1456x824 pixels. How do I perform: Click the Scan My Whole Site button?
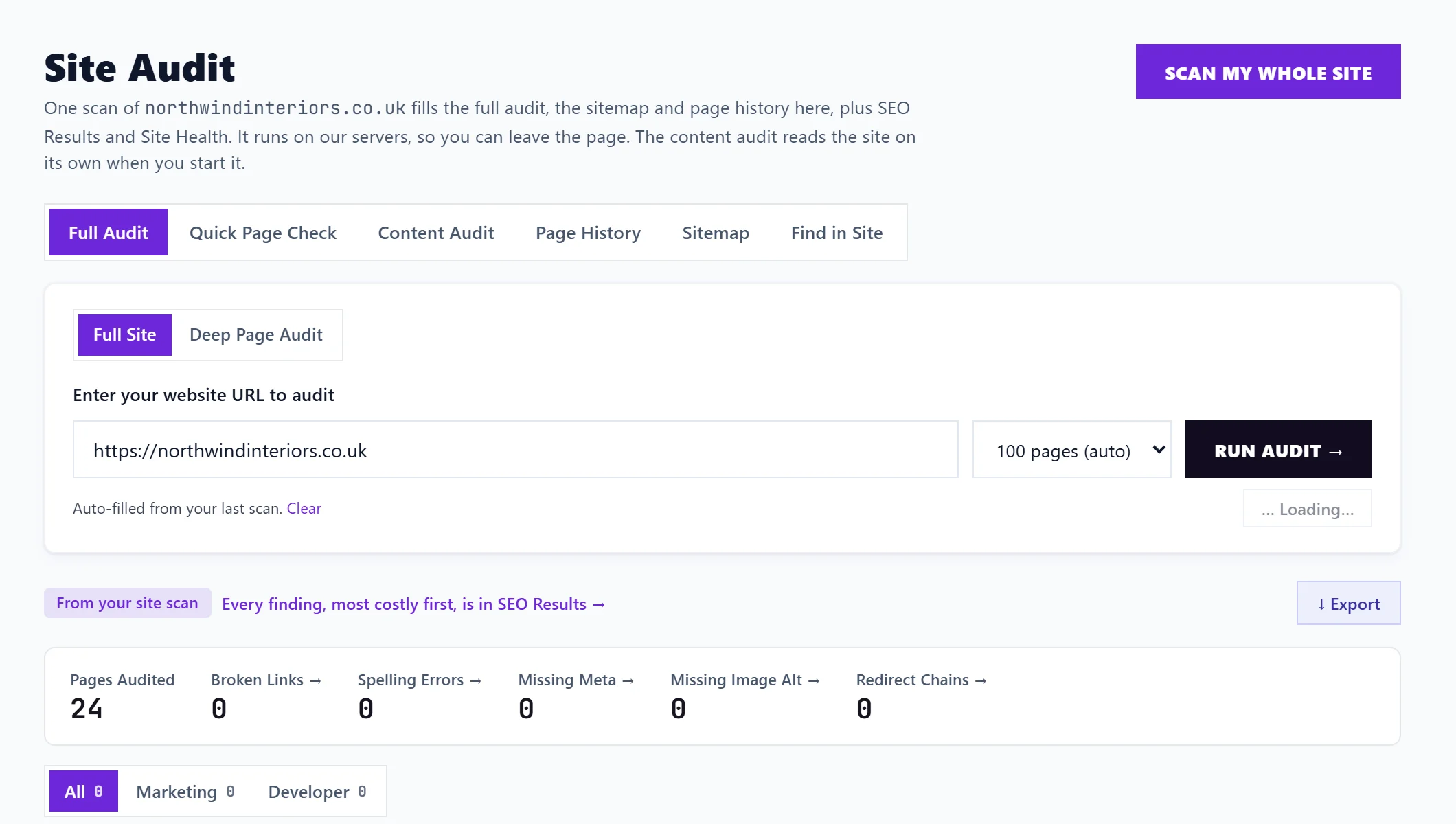pyautogui.click(x=1268, y=71)
